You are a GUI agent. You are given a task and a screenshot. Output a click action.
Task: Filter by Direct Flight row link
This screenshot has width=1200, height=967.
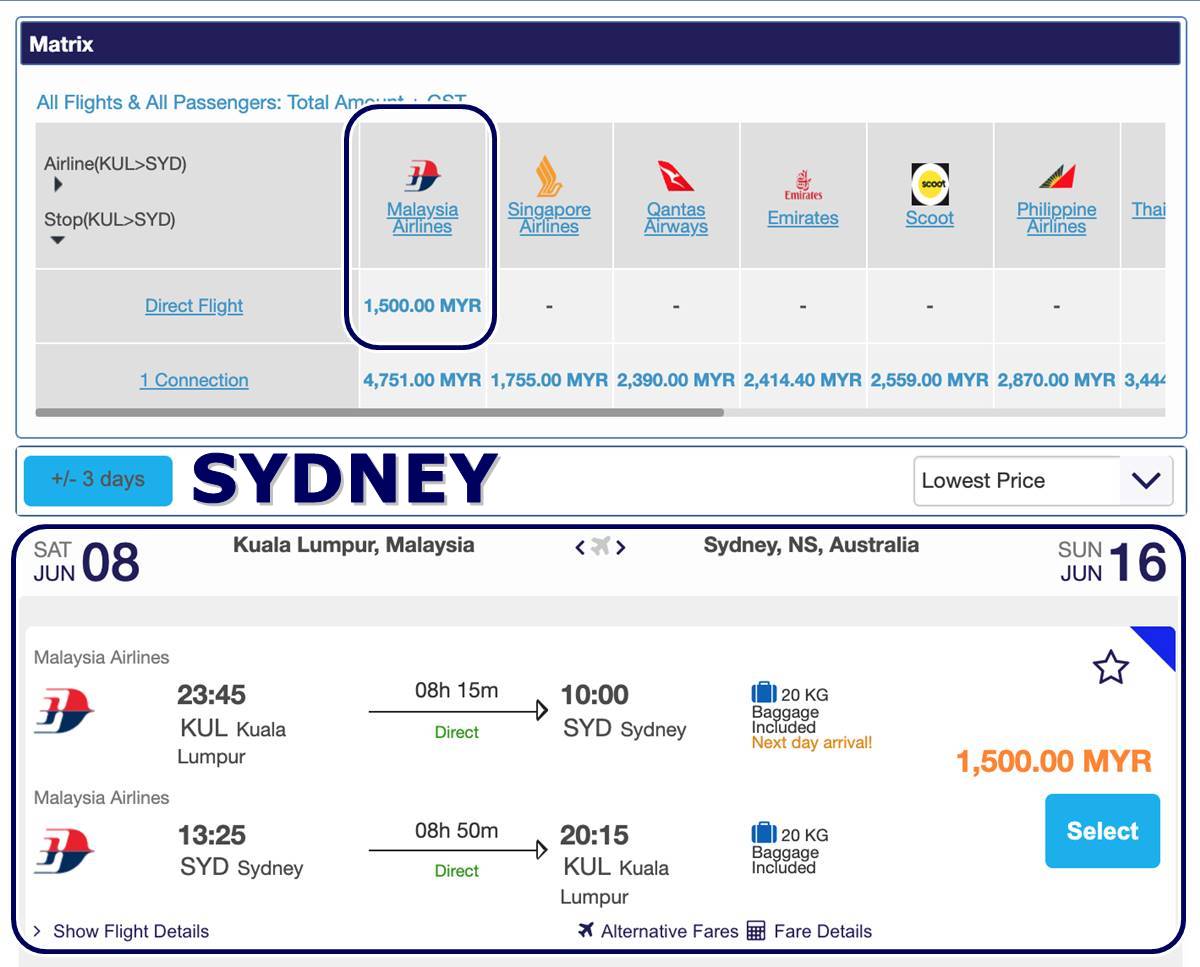point(194,306)
